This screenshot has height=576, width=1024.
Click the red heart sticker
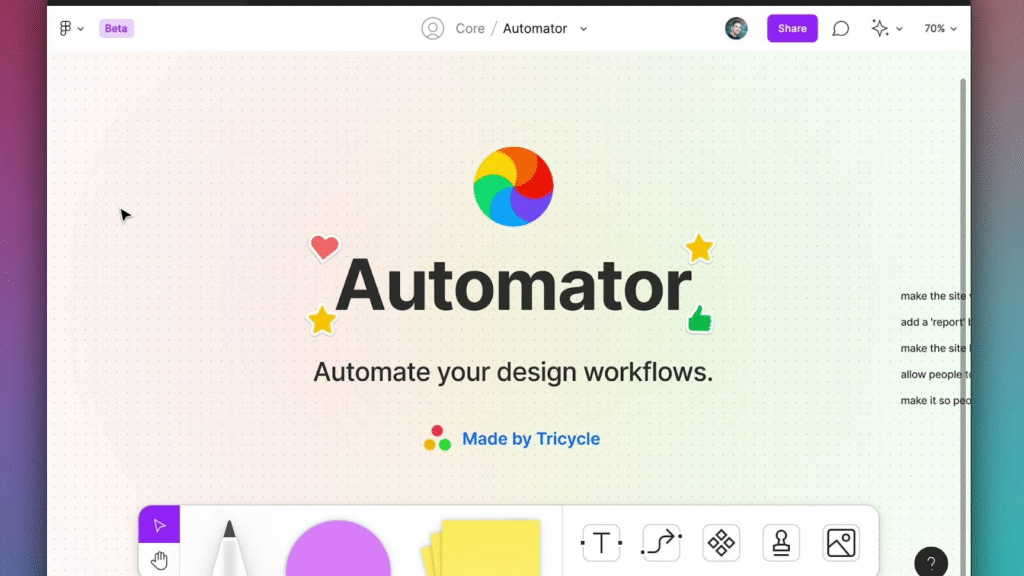[324, 248]
